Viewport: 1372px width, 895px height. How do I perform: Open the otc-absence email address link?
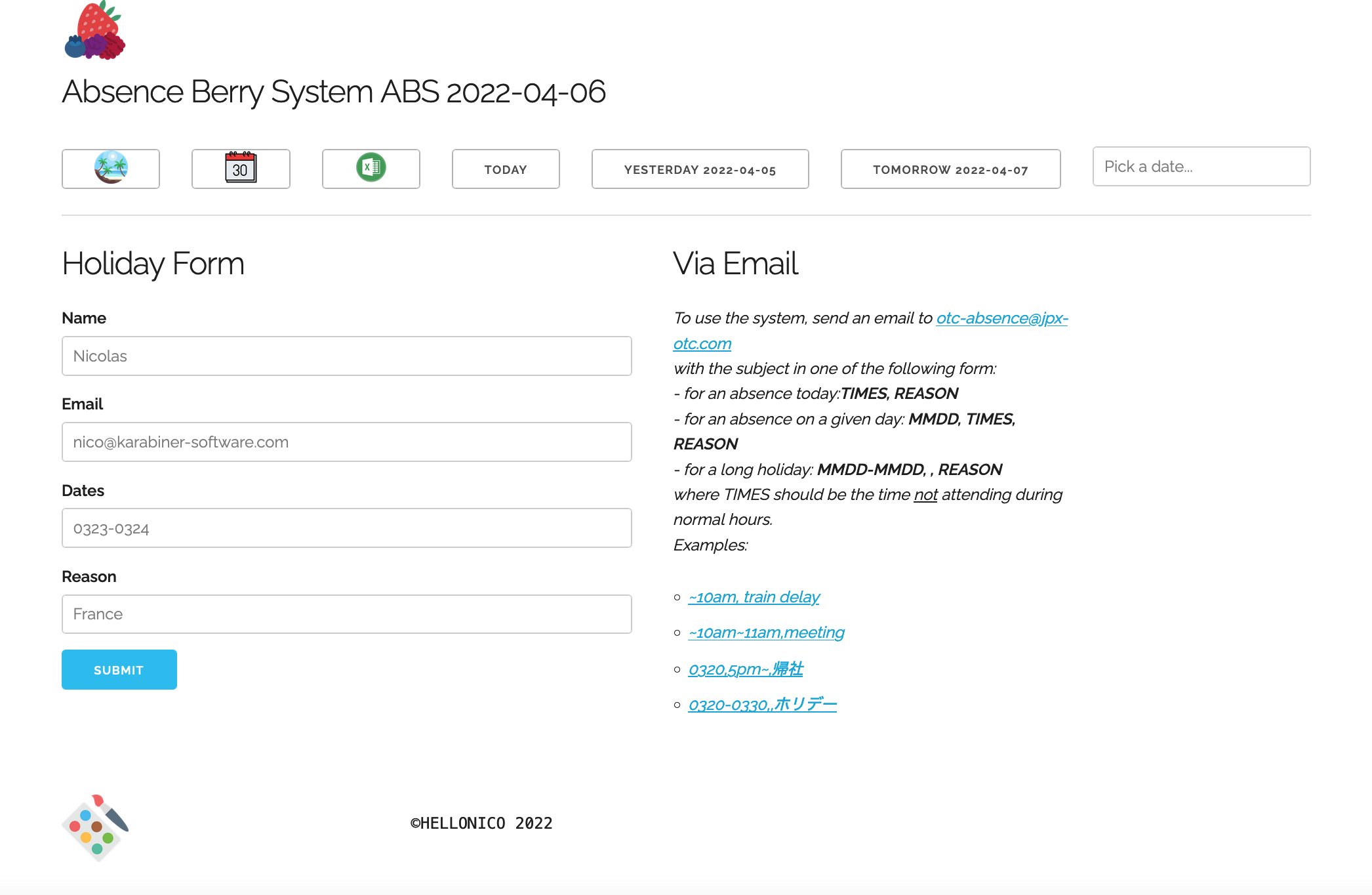(1001, 318)
